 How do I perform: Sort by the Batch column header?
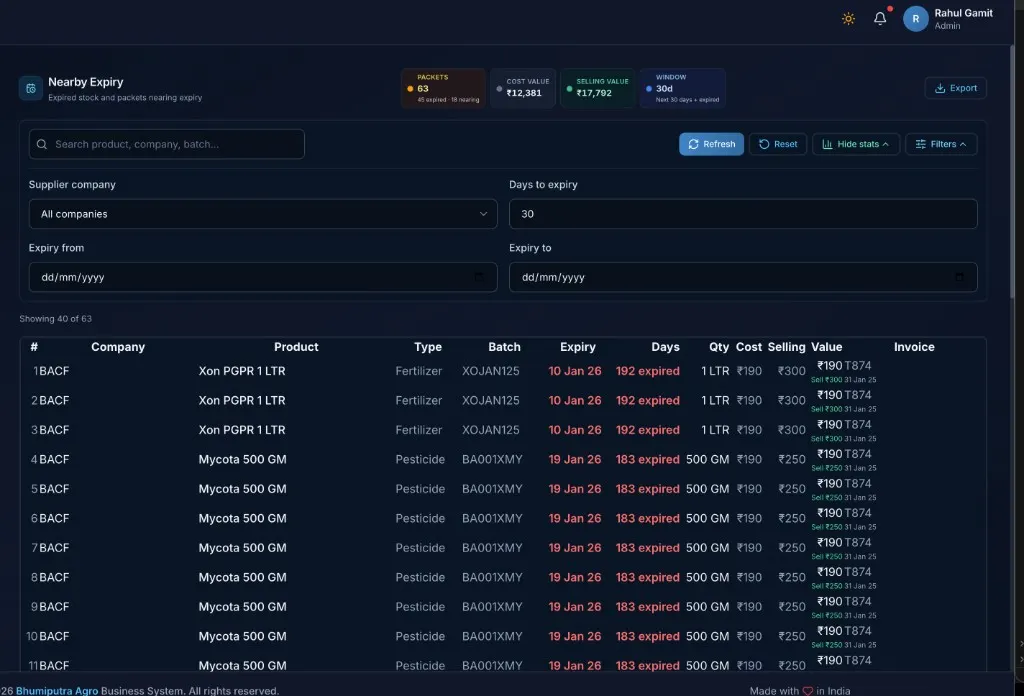504,347
